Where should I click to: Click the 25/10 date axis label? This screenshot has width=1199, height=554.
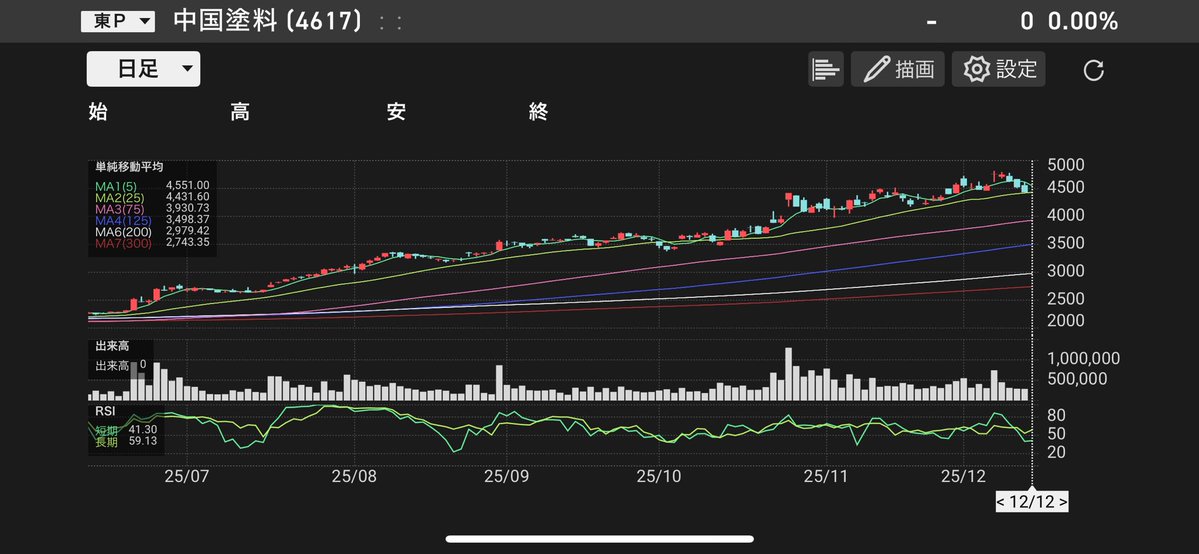click(x=659, y=475)
